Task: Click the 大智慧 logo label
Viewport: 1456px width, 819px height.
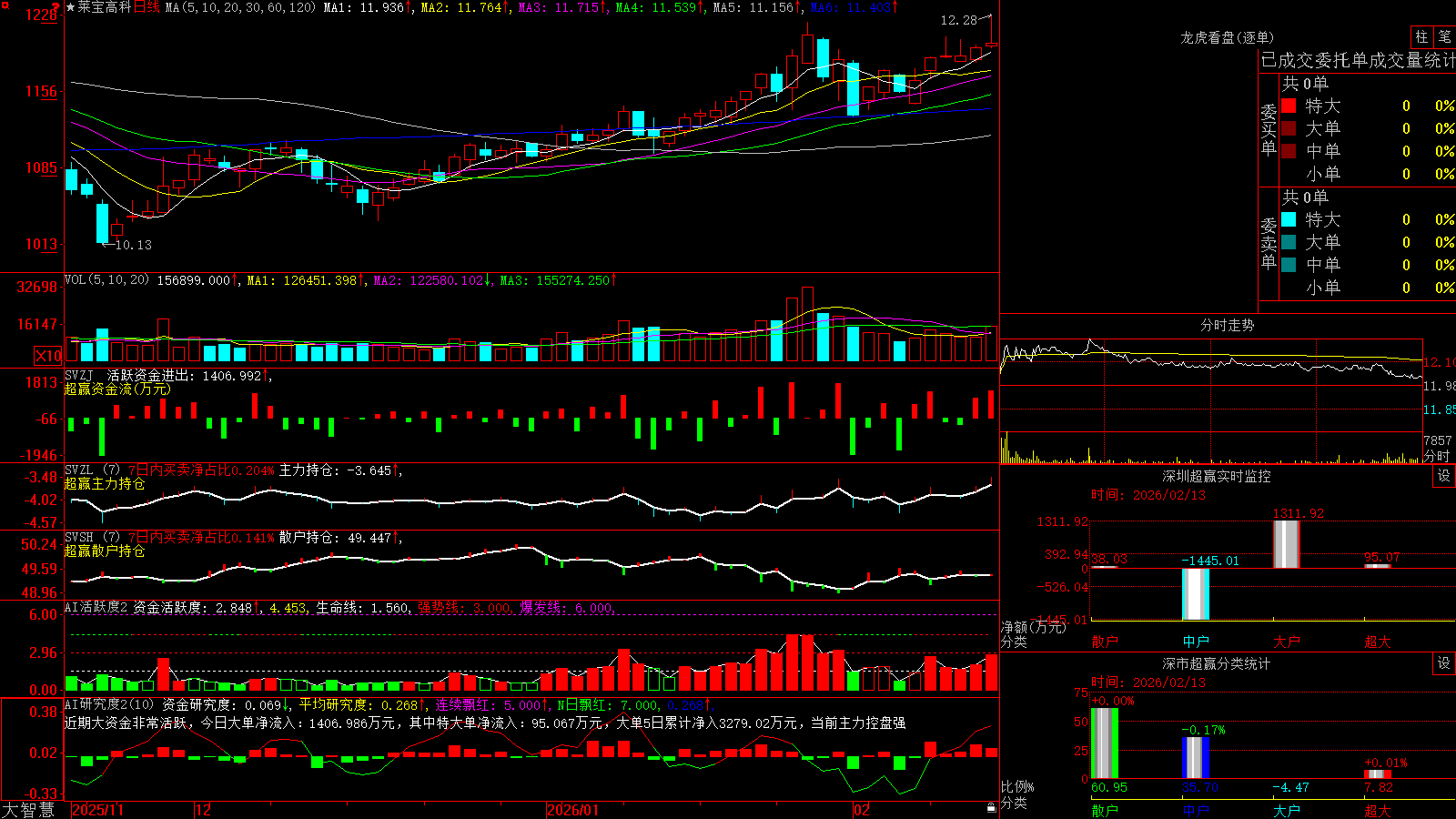Action: (x=28, y=810)
